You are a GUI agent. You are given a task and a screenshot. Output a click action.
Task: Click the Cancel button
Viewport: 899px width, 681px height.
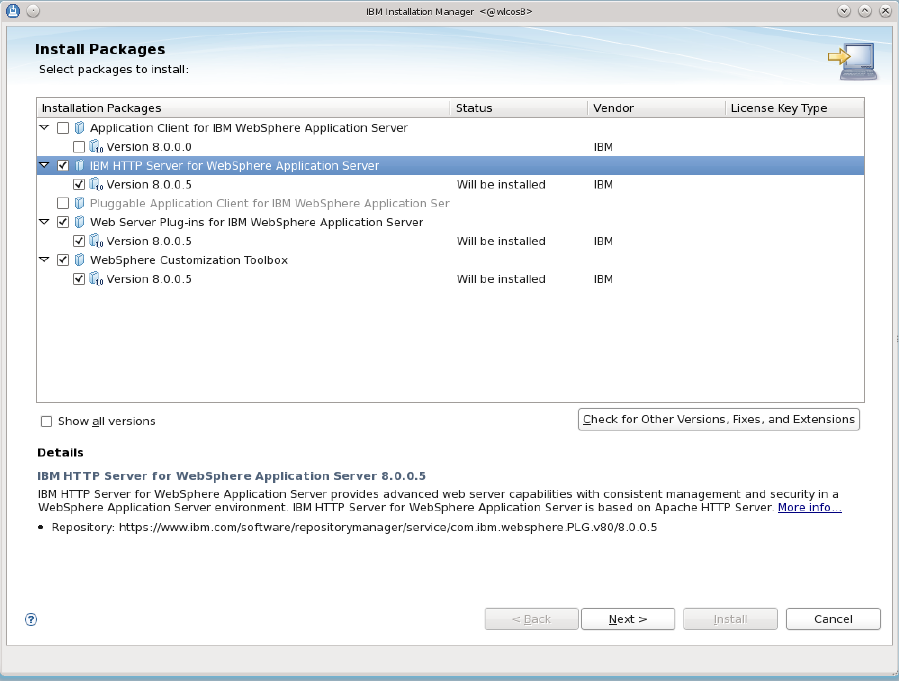[x=833, y=619]
